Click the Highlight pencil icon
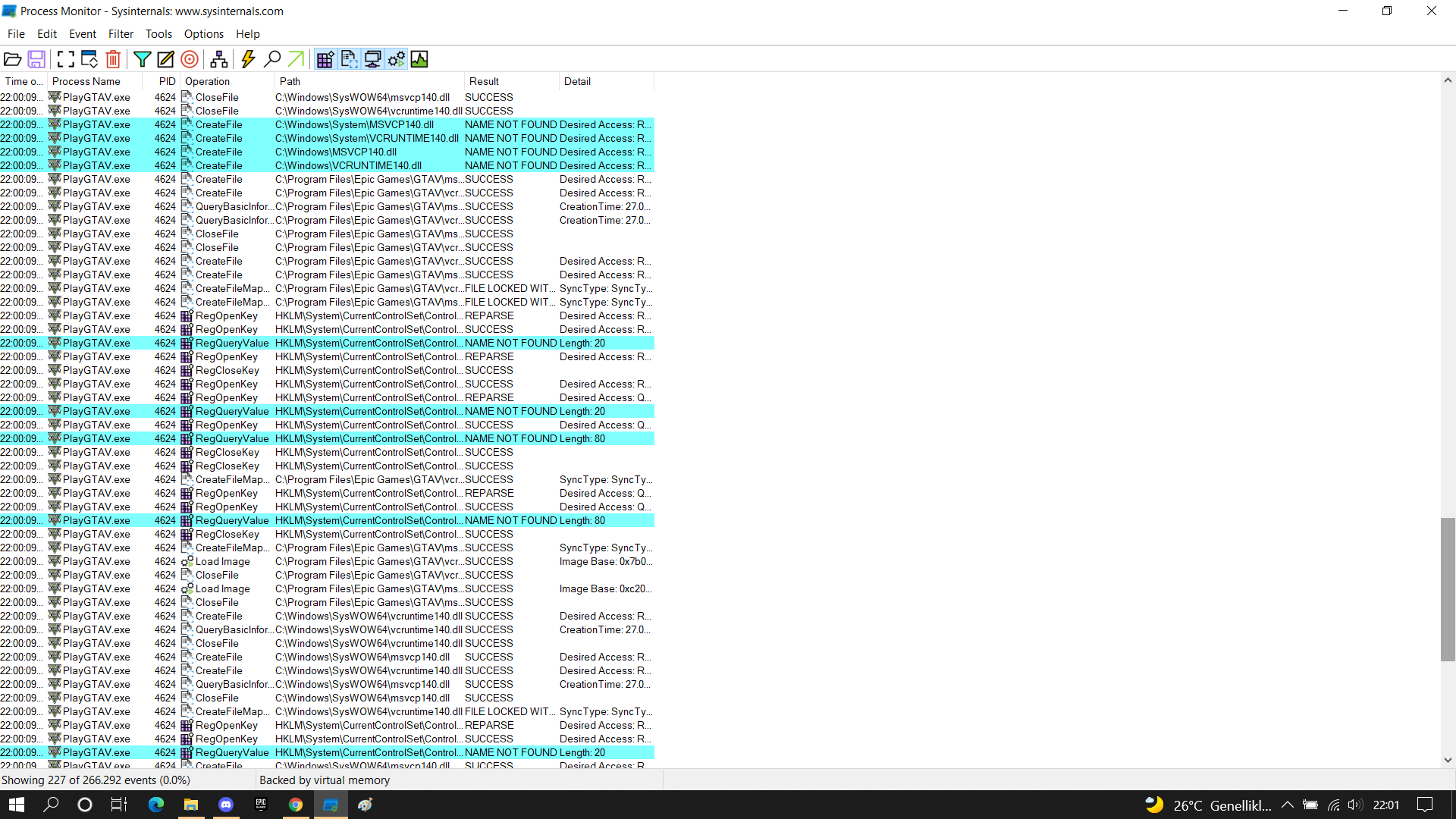 (165, 59)
